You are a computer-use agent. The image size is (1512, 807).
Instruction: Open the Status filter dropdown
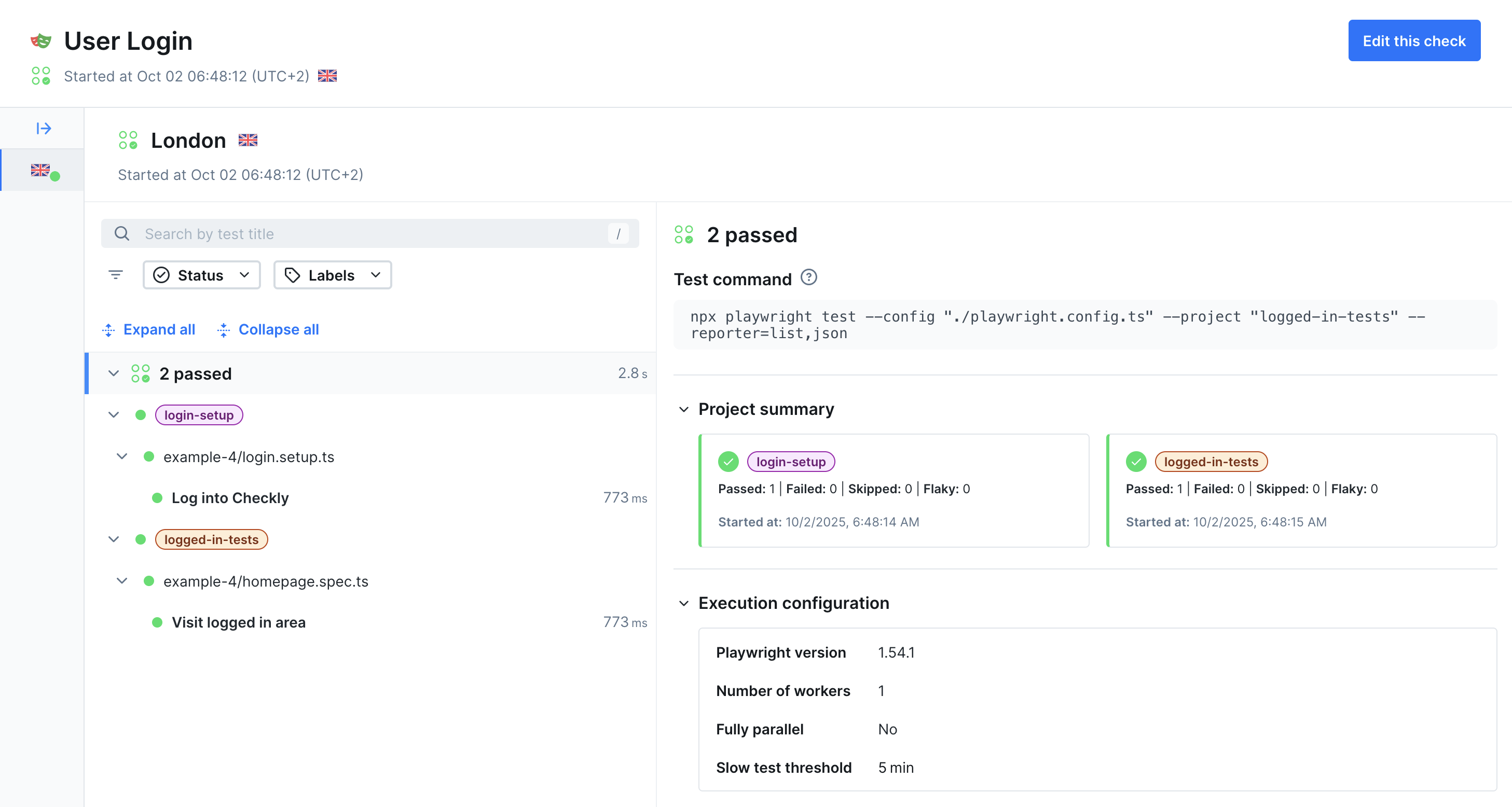(x=201, y=275)
